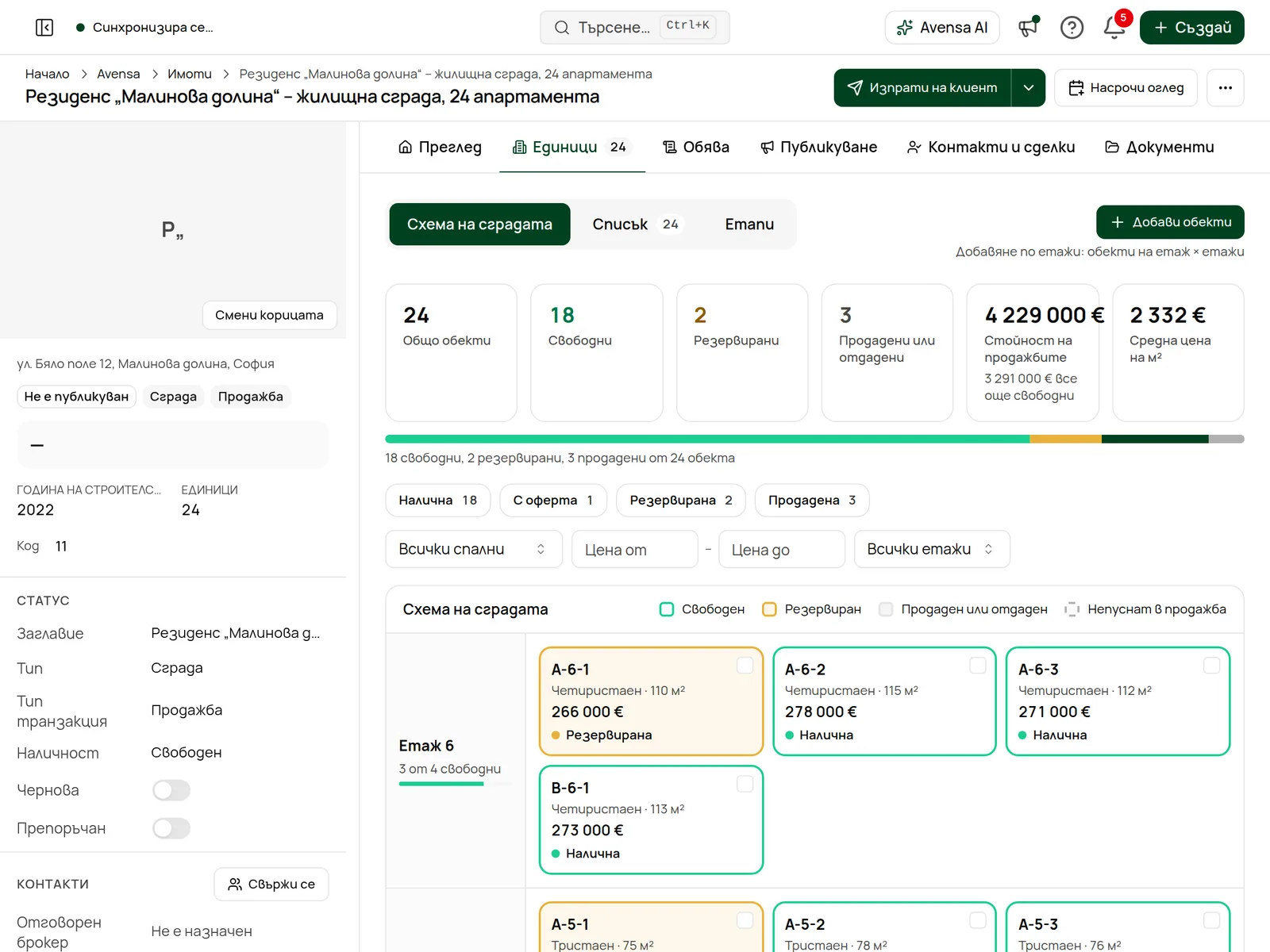This screenshot has height=952, width=1270.
Task: Toggle the Препоръчан switch
Action: click(x=171, y=828)
